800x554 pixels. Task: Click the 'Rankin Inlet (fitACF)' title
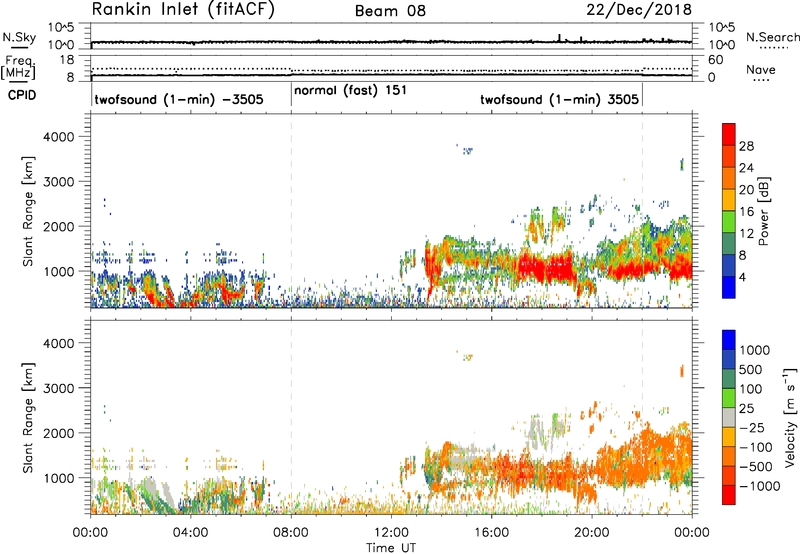[x=183, y=10]
